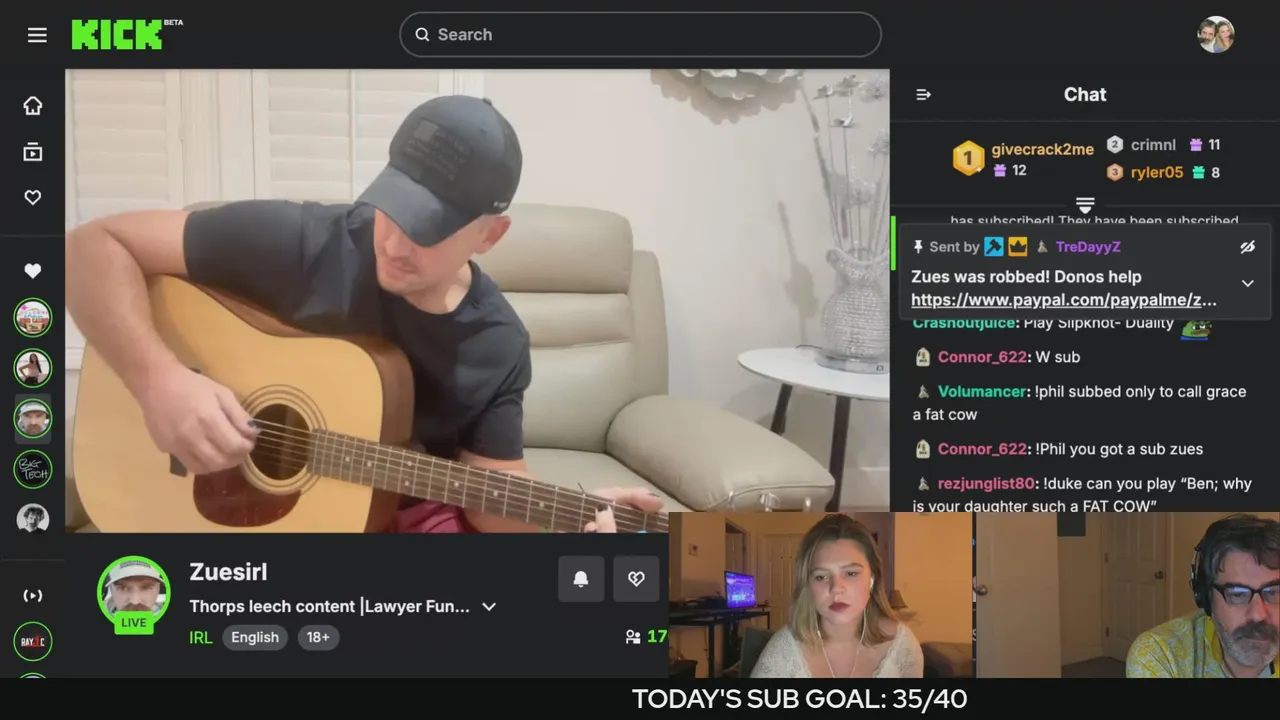Viewport: 1280px width, 720px height.
Task: Toggle follow heart button for Zuesirl
Action: click(636, 579)
